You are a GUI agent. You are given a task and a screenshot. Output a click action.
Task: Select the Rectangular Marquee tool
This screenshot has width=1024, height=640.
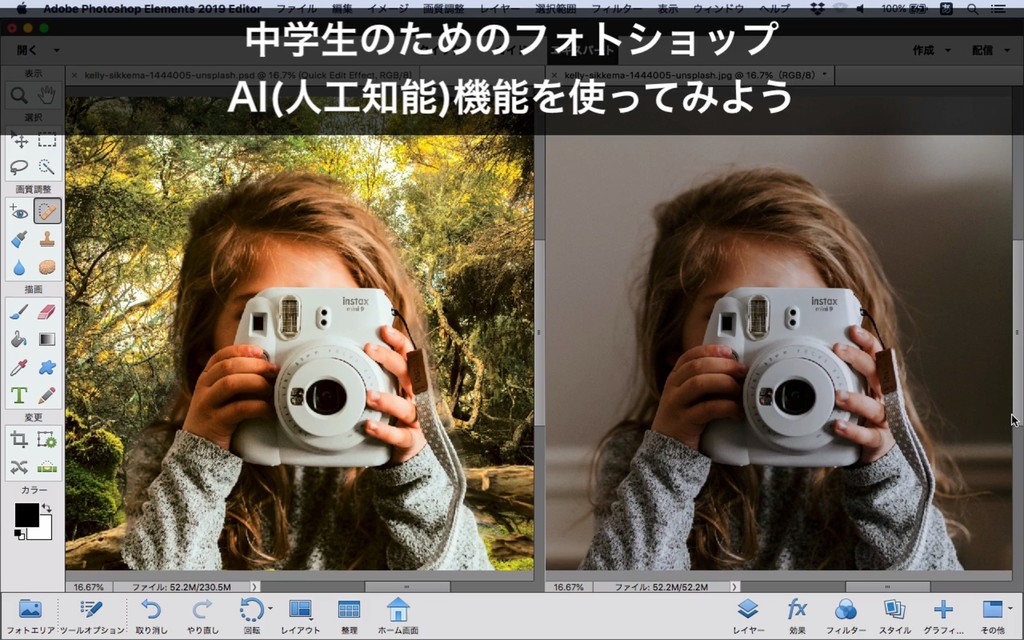coord(46,140)
